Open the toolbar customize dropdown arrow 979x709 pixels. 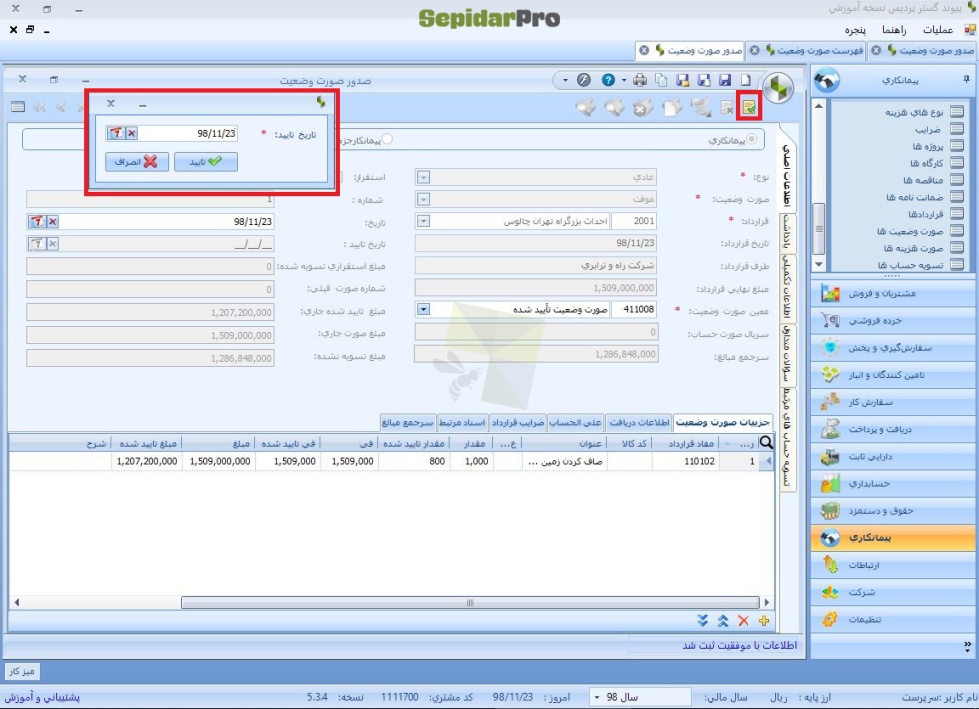pos(565,80)
